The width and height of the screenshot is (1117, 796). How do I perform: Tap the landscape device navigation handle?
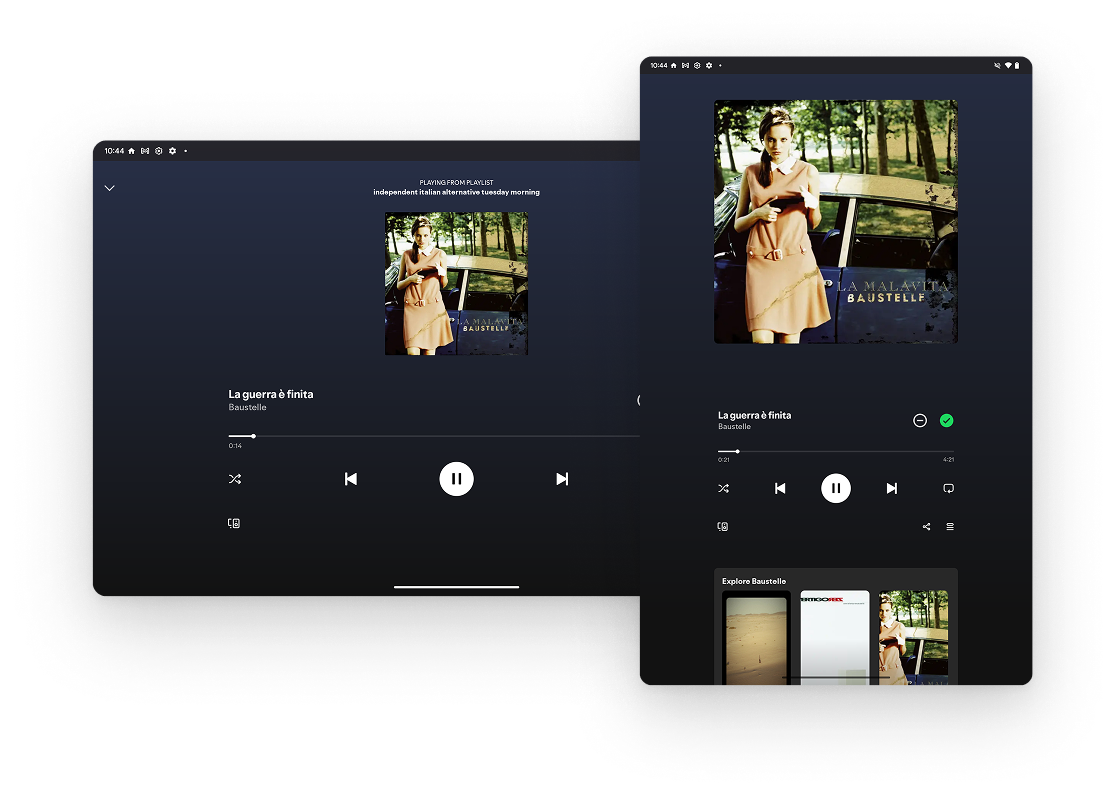click(457, 587)
